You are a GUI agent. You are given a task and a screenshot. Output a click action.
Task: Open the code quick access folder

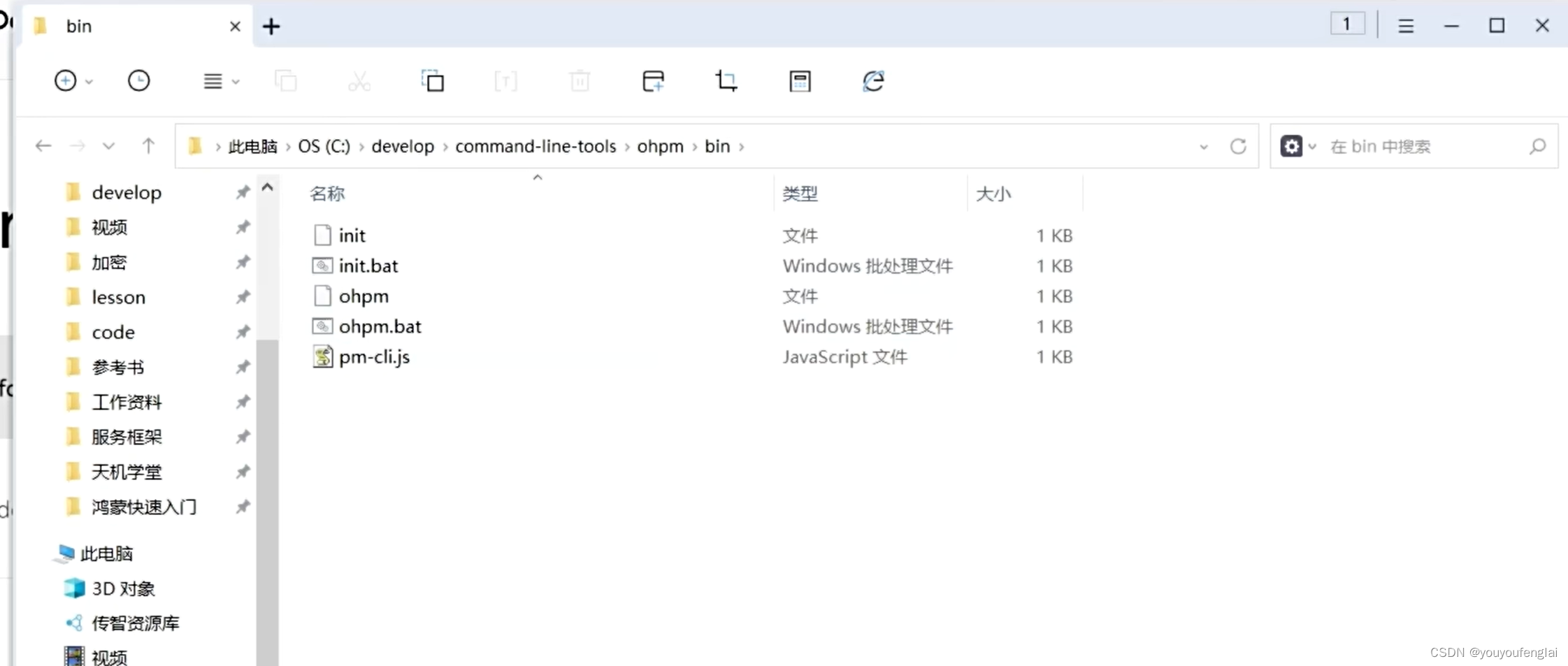[113, 332]
